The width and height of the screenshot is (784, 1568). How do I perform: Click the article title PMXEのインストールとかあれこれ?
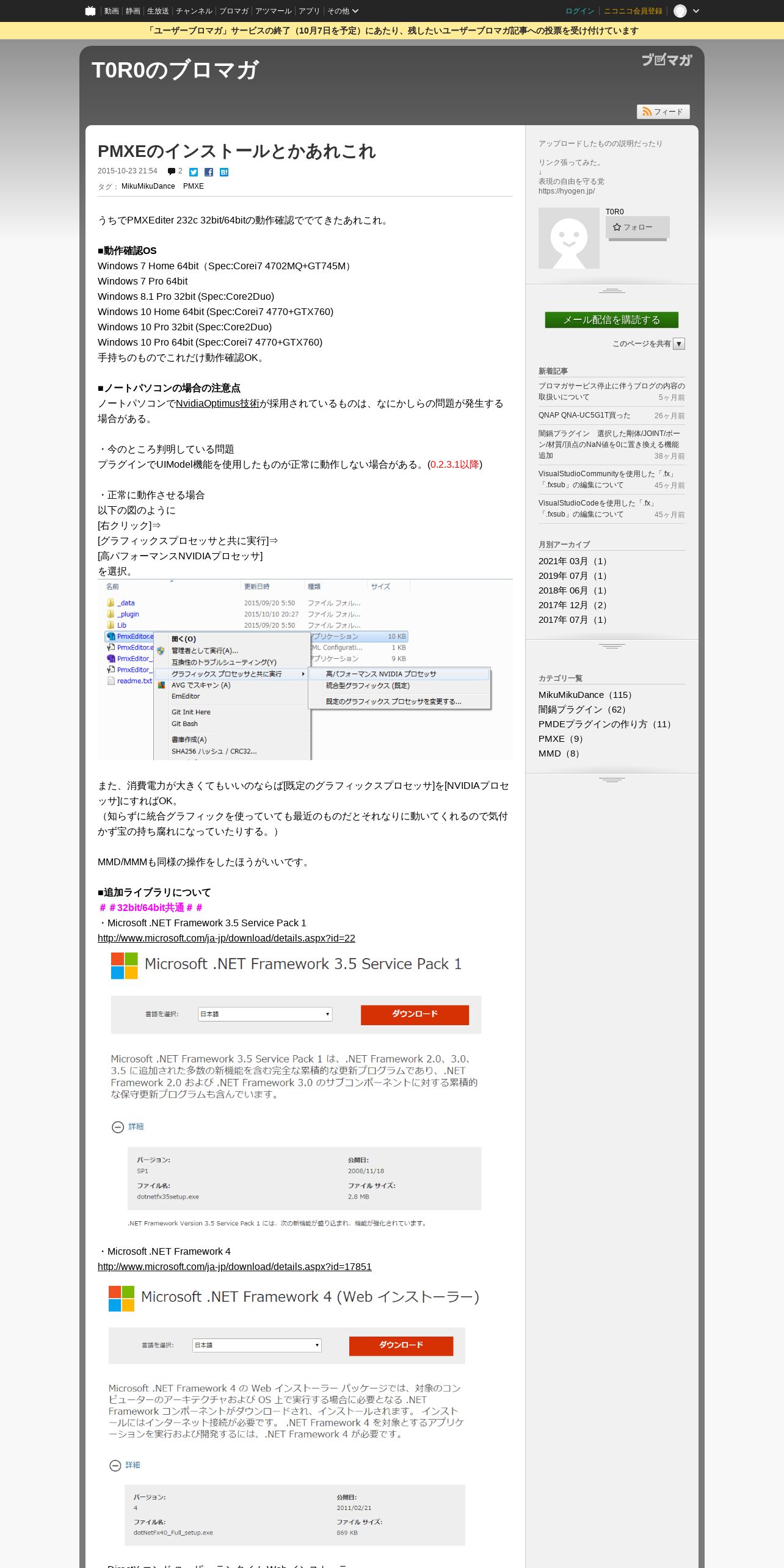point(237,151)
